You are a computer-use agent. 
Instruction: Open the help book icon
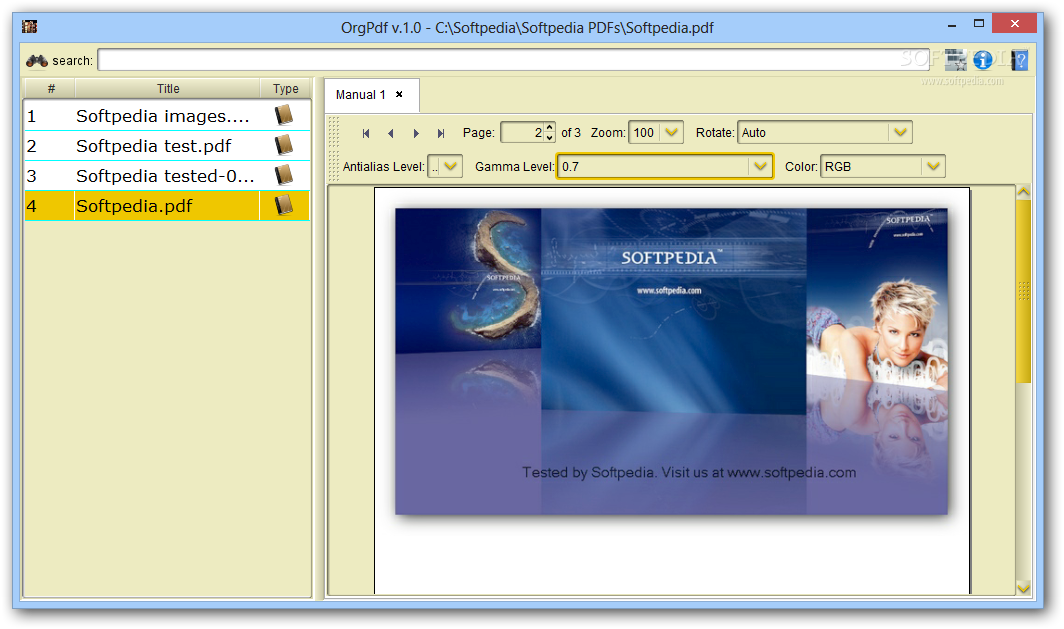point(1019,60)
